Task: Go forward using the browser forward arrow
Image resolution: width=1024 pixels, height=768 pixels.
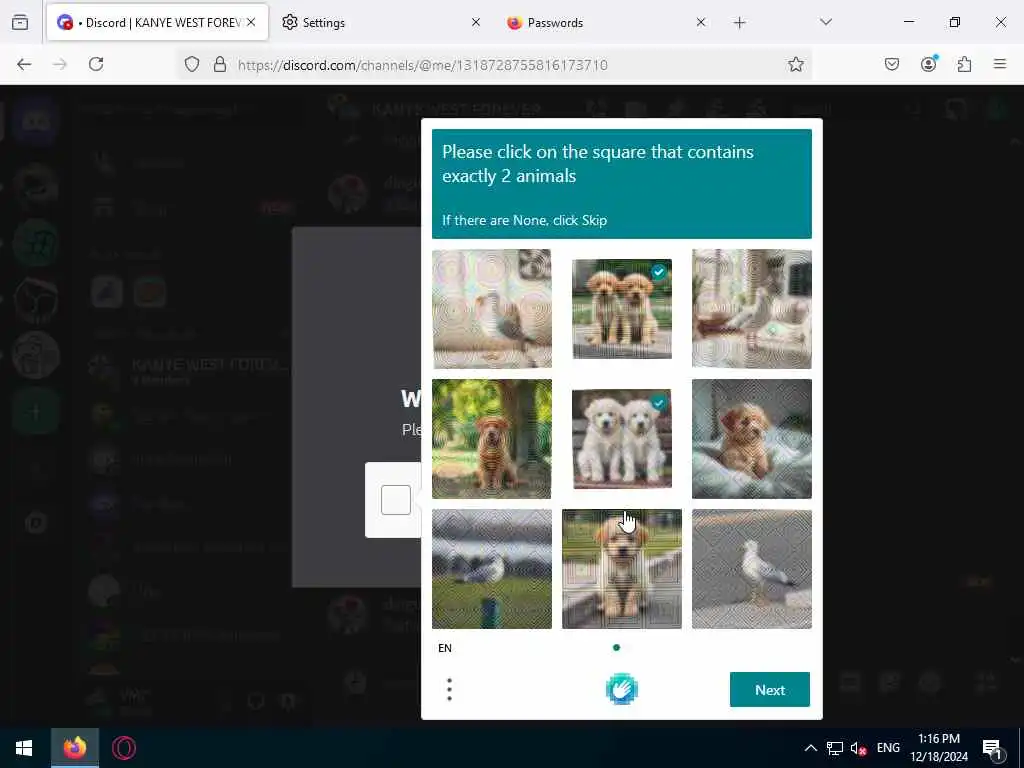Action: click(x=60, y=64)
